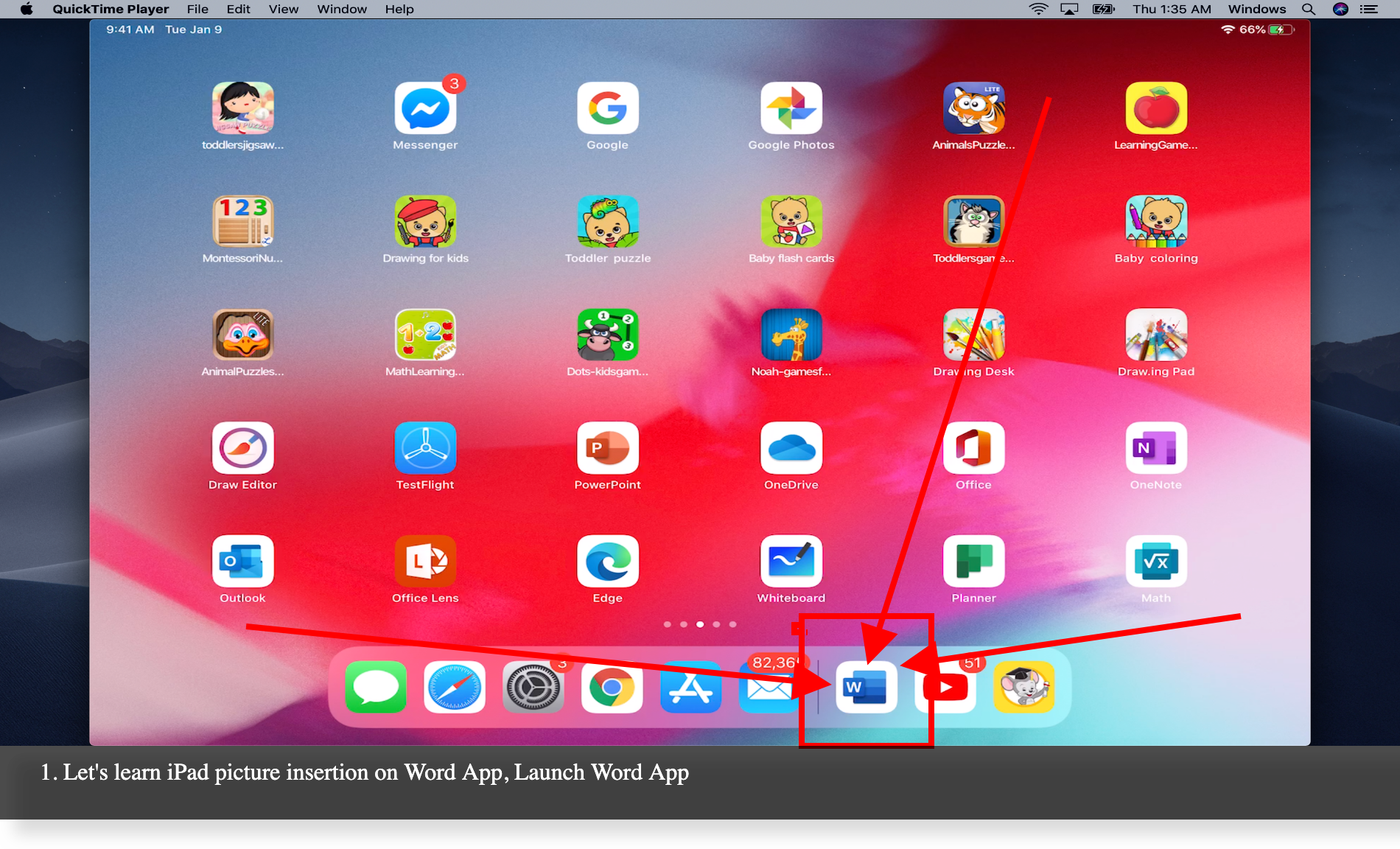Launch Chrome from the dock

(612, 688)
